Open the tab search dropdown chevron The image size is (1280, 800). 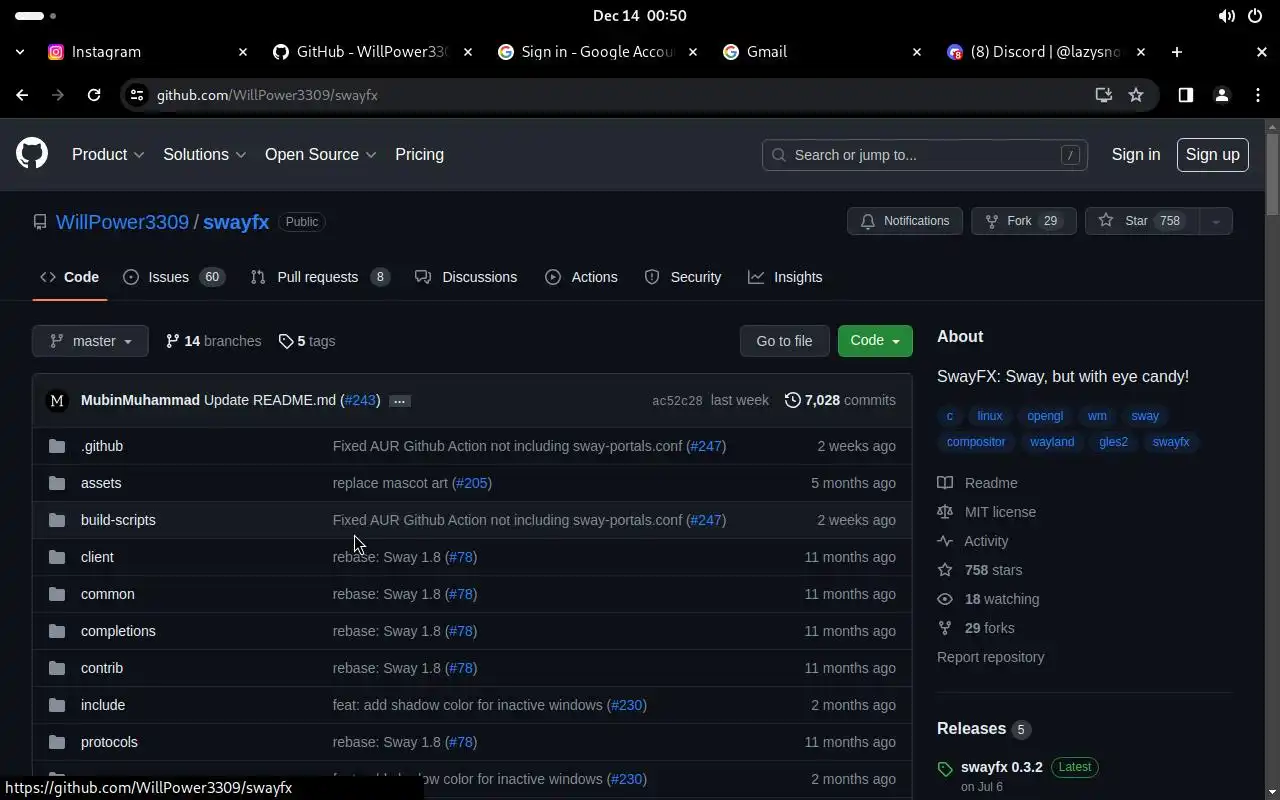point(20,52)
